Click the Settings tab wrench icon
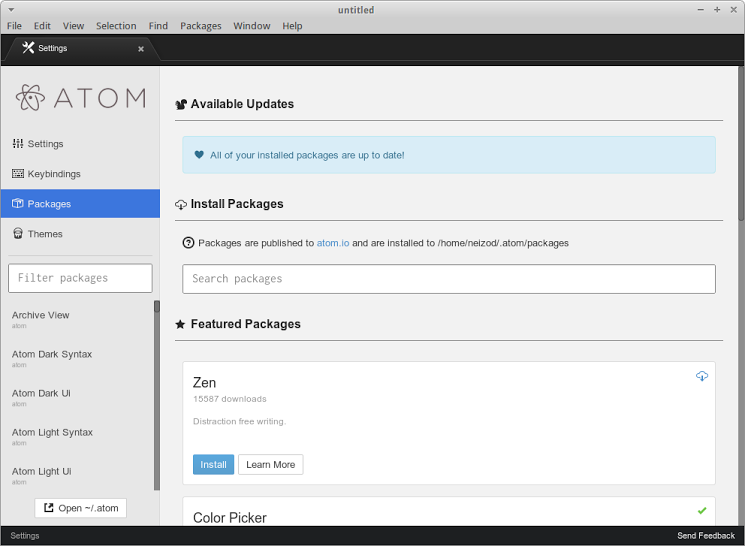Screen dimensions: 745x546 pos(28,48)
